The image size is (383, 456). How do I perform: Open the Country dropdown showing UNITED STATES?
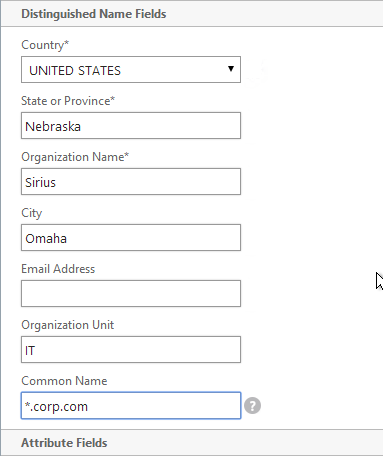[131, 70]
